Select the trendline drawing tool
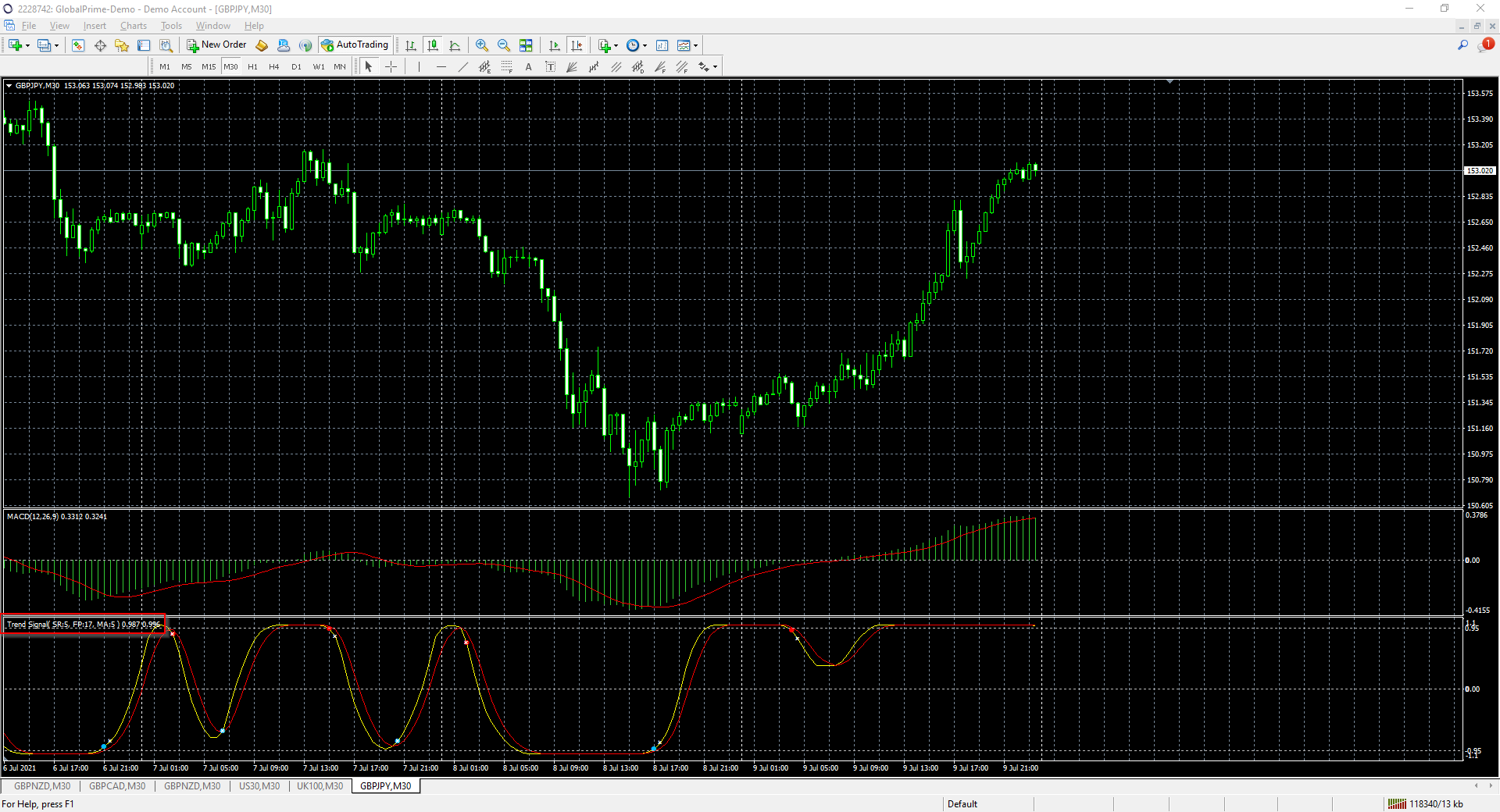Viewport: 1500px width, 812px height. click(x=462, y=67)
